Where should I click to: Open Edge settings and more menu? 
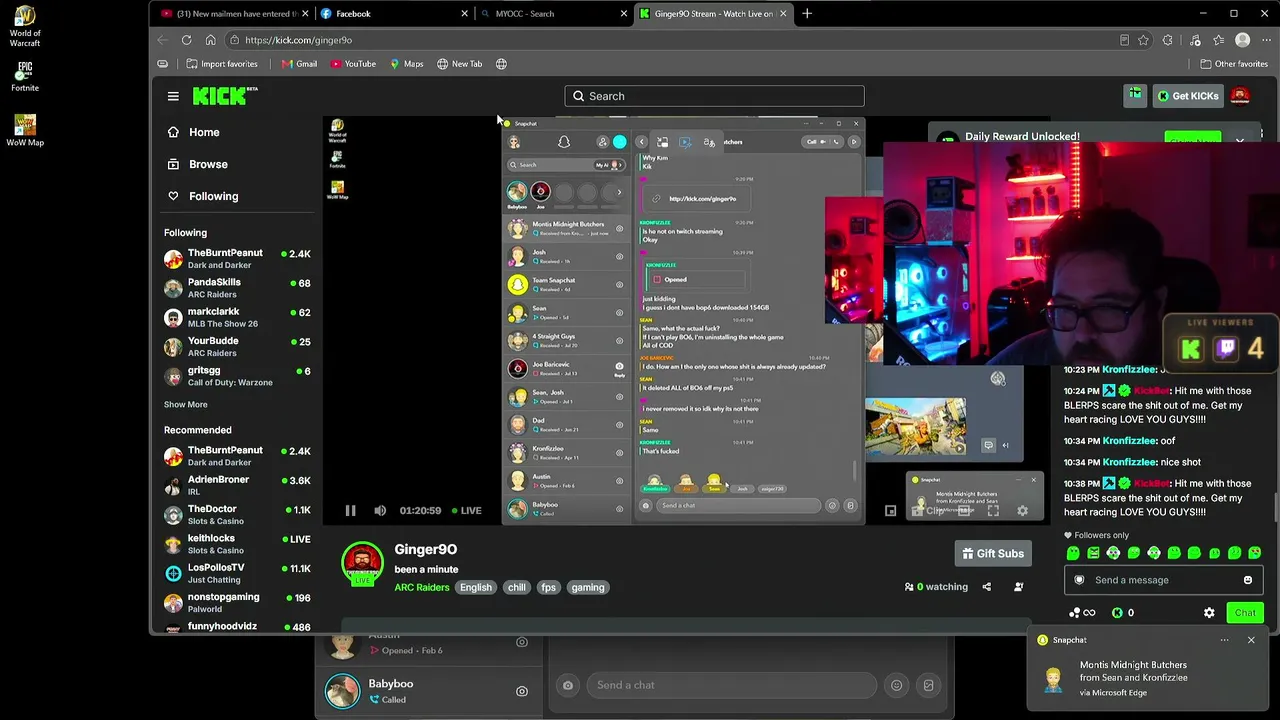pos(1264,40)
